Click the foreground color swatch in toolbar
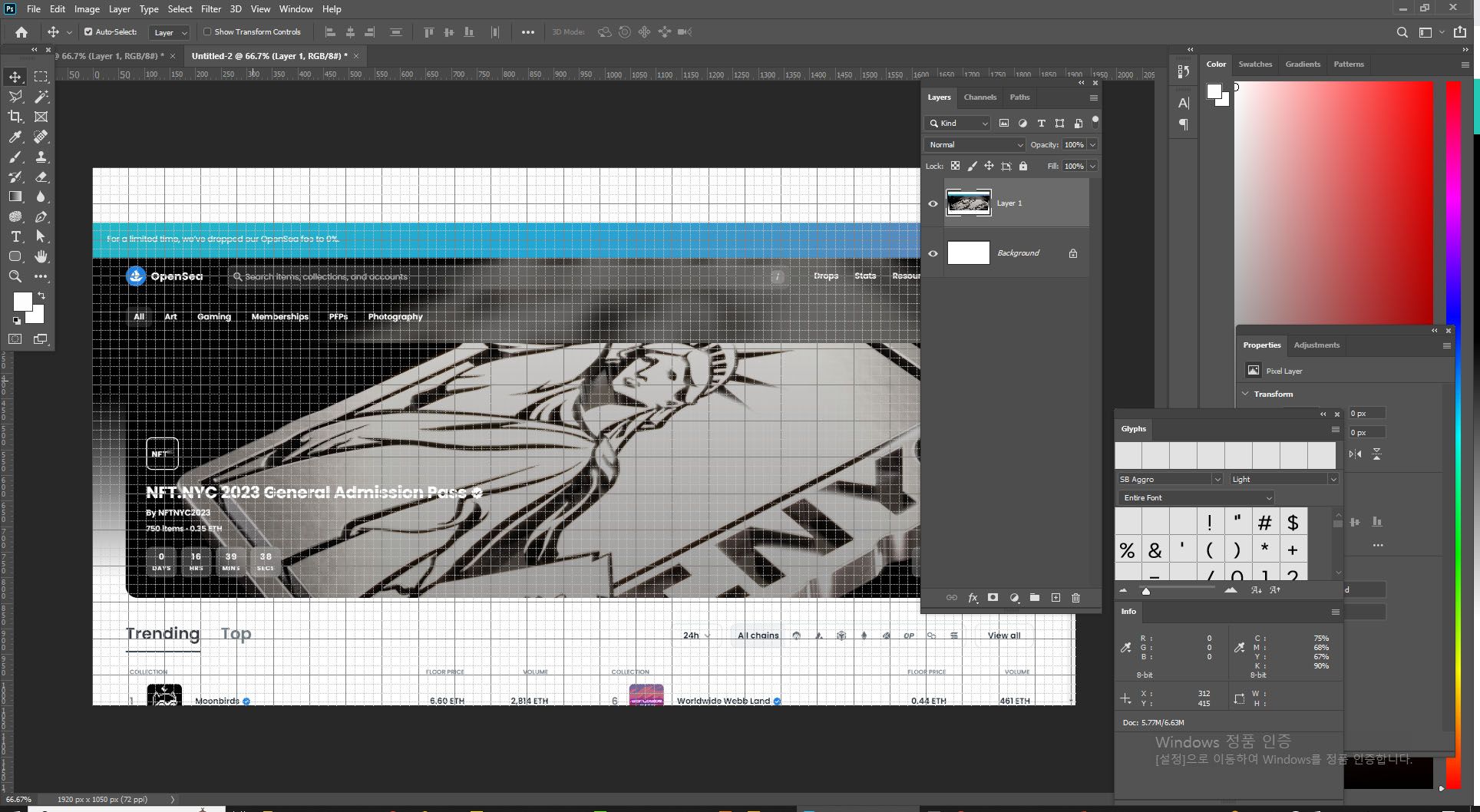The height and width of the screenshot is (812, 1480). (22, 302)
